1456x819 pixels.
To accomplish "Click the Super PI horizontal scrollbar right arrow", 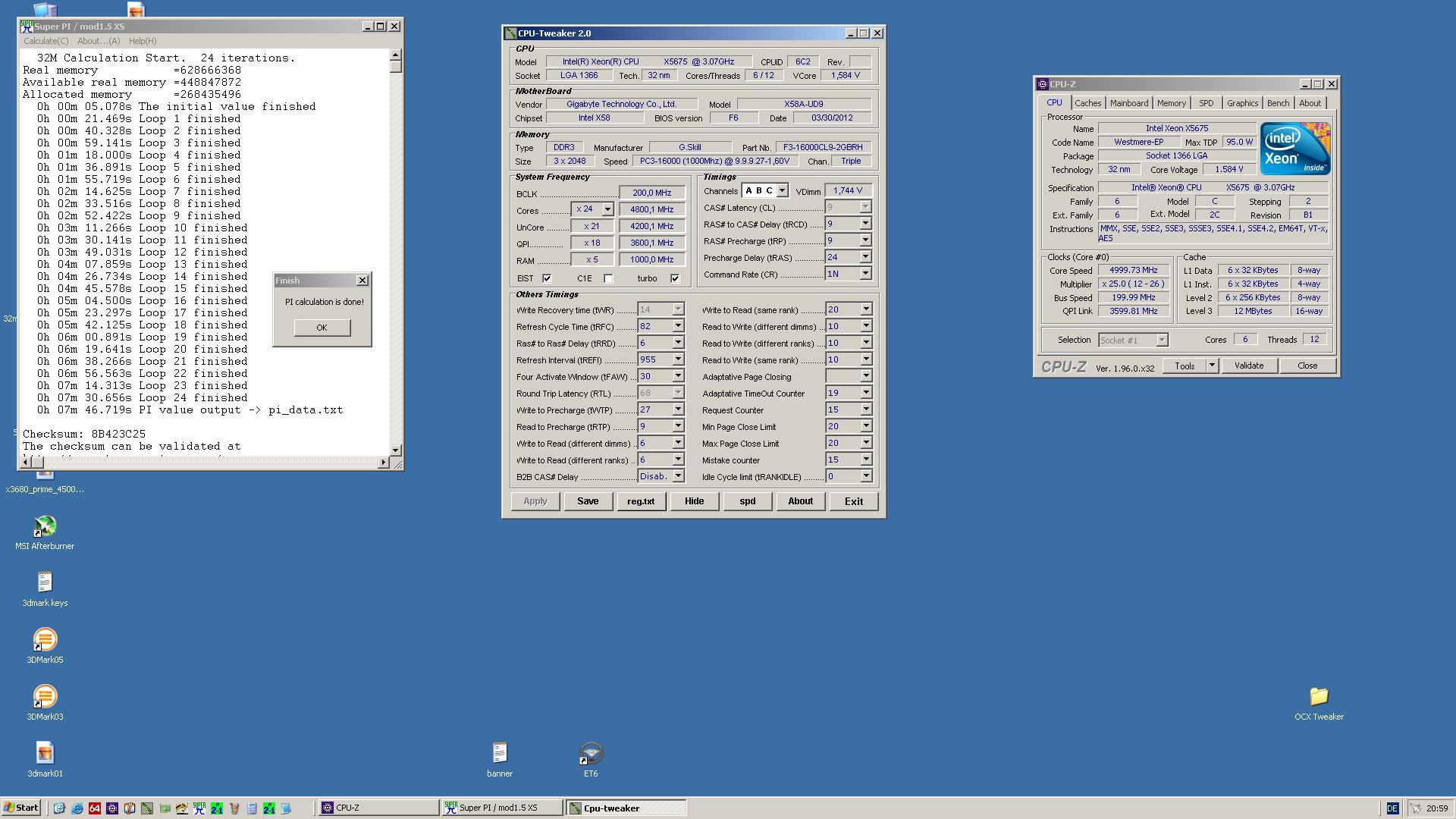I will pyautogui.click(x=383, y=462).
